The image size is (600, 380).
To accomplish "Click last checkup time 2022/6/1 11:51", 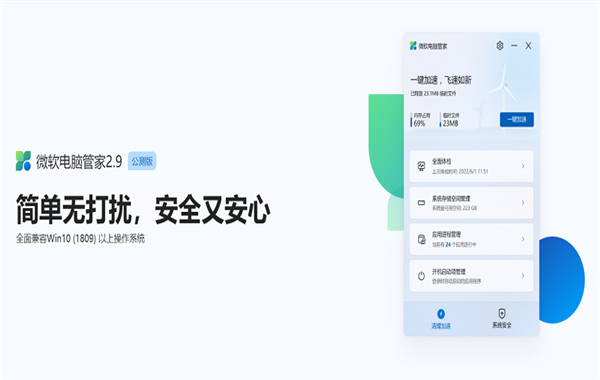I will pos(460,171).
